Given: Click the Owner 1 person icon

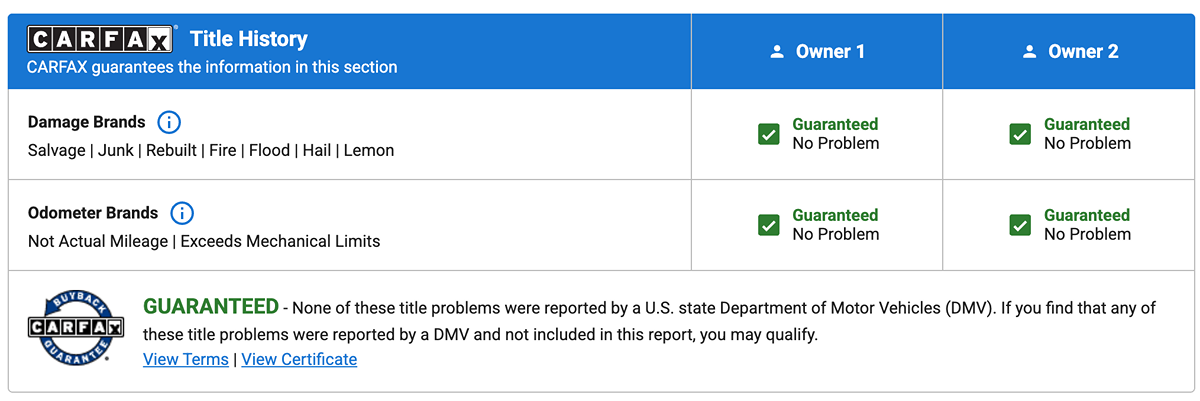Looking at the screenshot, I should click(777, 52).
